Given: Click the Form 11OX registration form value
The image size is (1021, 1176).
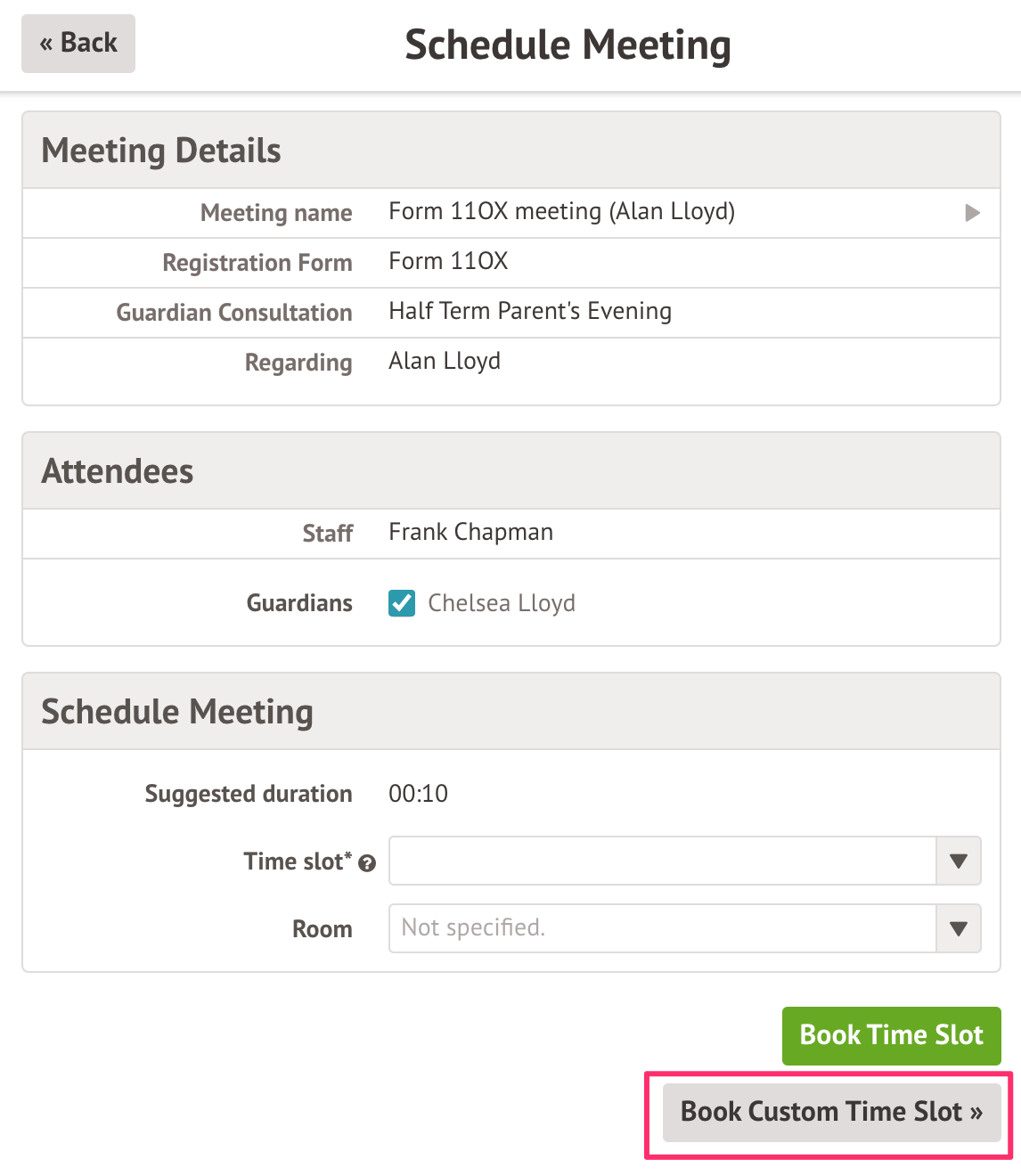Looking at the screenshot, I should pyautogui.click(x=448, y=262).
